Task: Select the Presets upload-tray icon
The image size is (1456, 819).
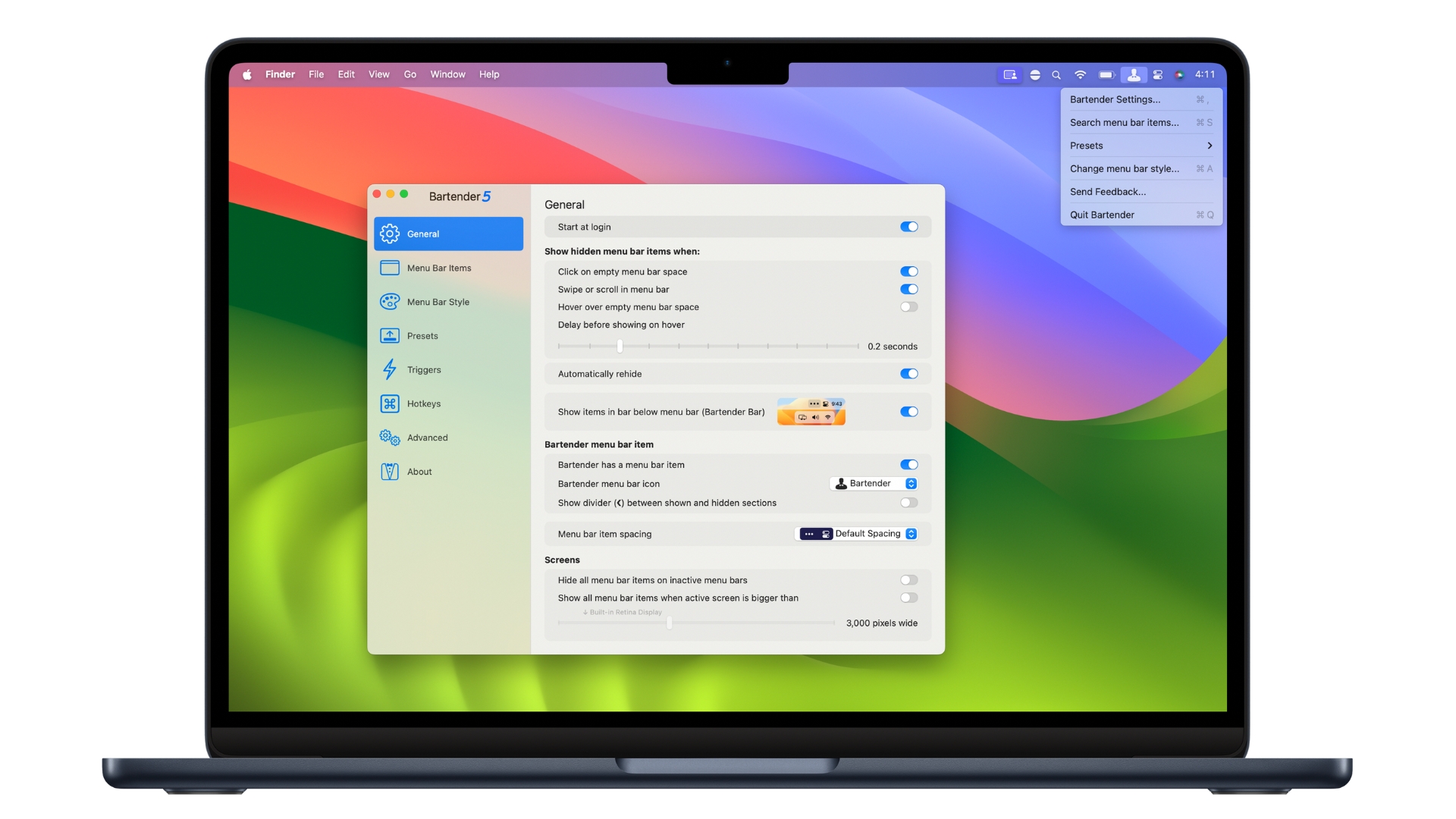Action: click(390, 336)
